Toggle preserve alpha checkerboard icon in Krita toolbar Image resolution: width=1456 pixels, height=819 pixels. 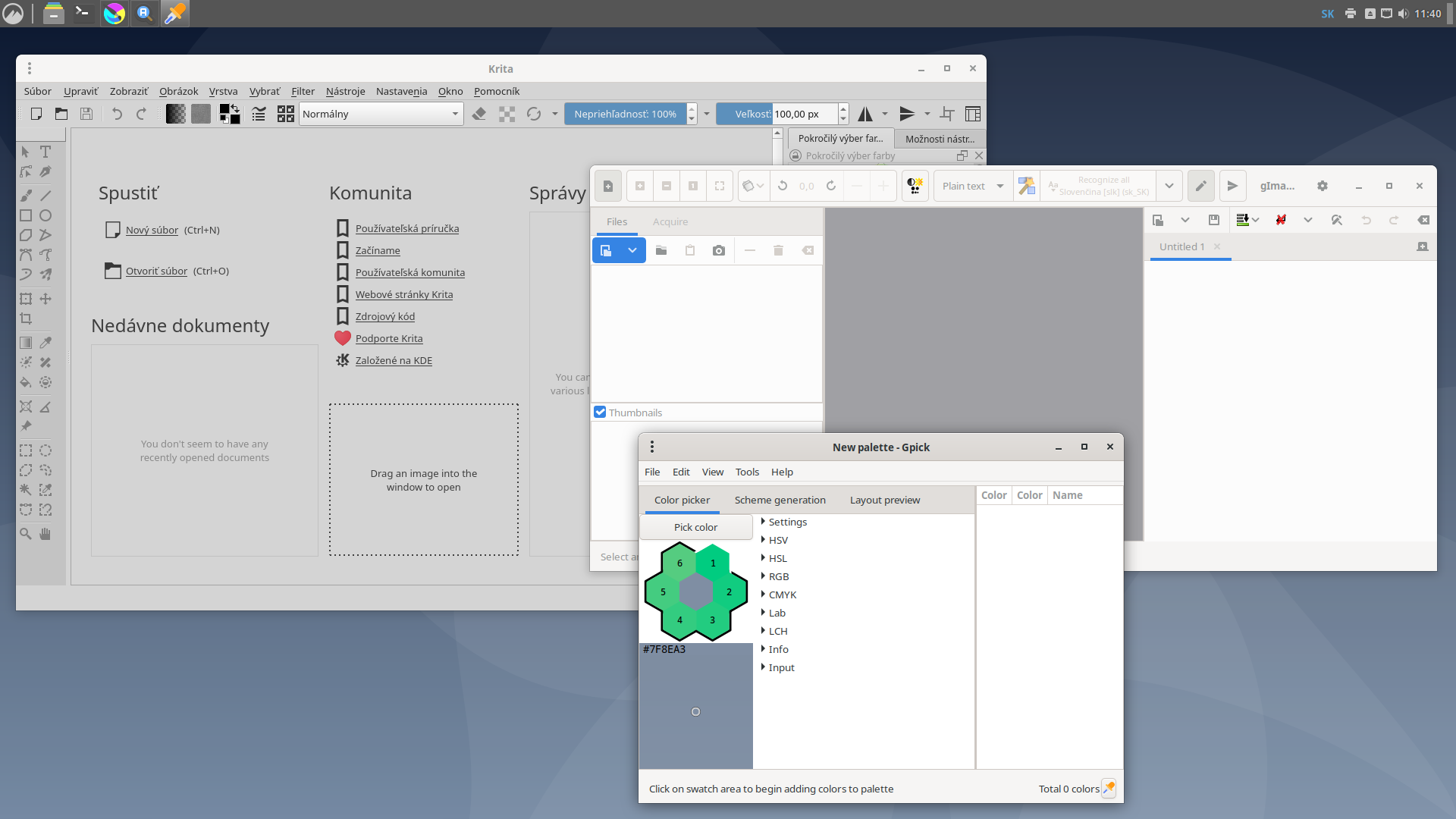click(x=507, y=114)
